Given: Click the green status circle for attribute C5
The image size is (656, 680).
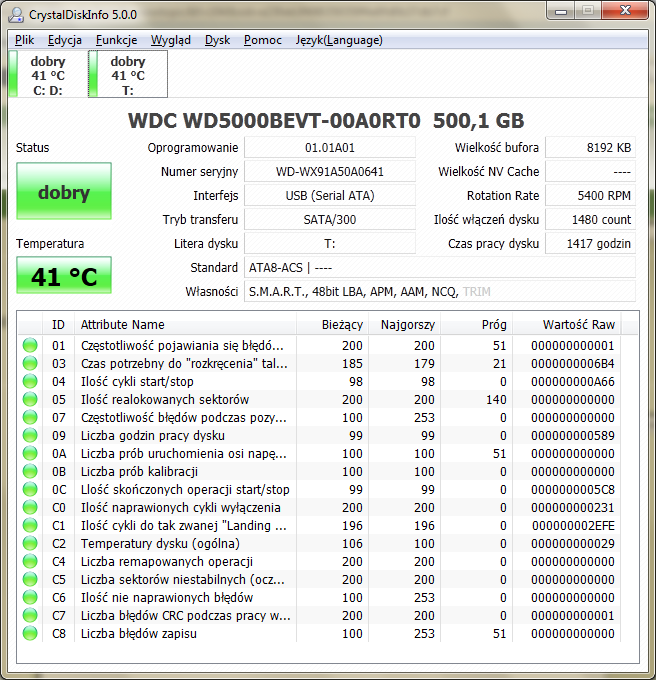Looking at the screenshot, I should pyautogui.click(x=30, y=579).
